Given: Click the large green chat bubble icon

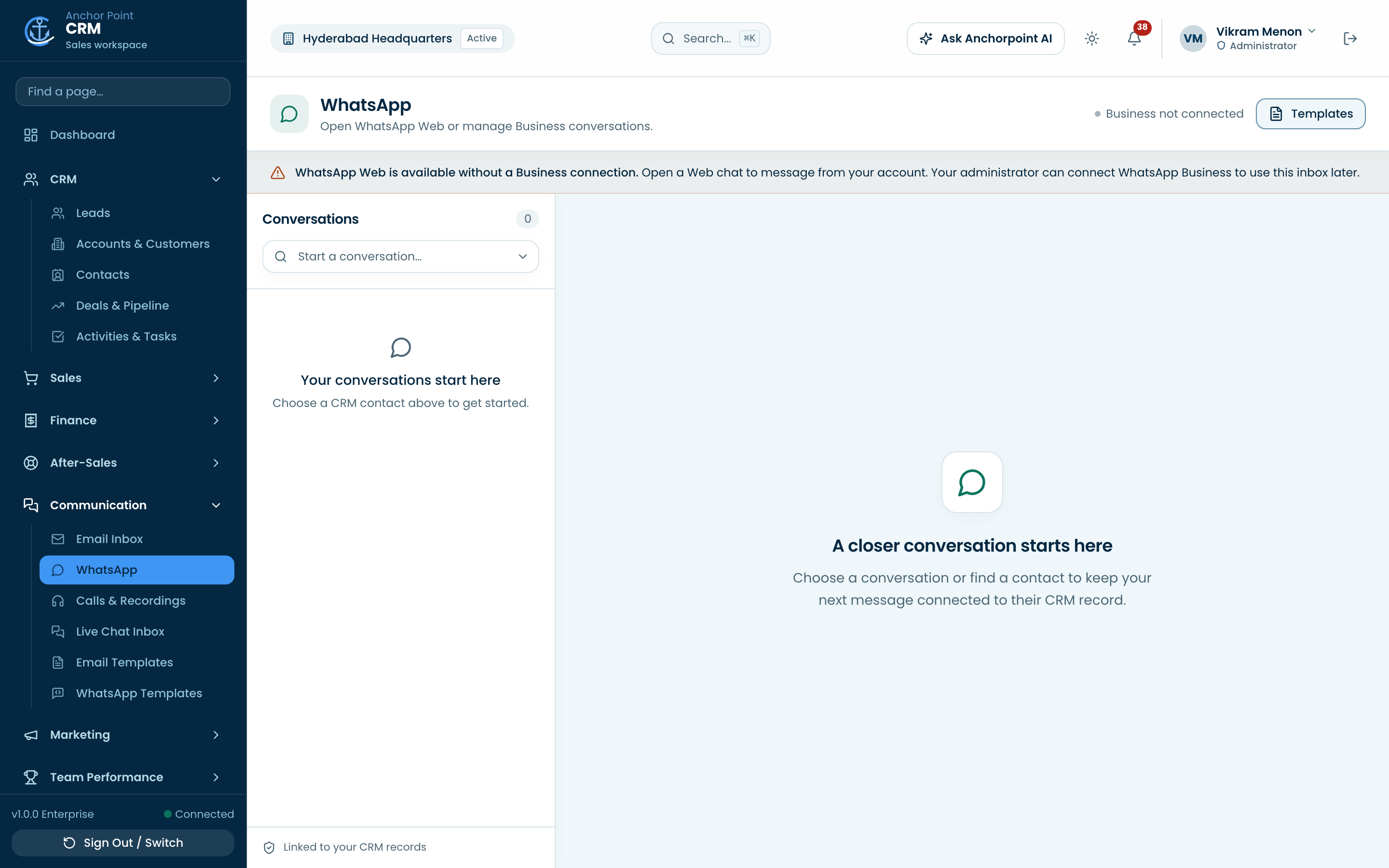Looking at the screenshot, I should click(972, 482).
